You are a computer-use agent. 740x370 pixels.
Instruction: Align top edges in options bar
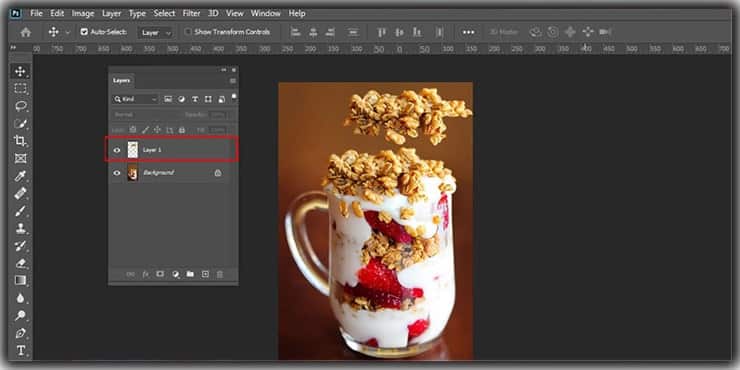(382, 32)
